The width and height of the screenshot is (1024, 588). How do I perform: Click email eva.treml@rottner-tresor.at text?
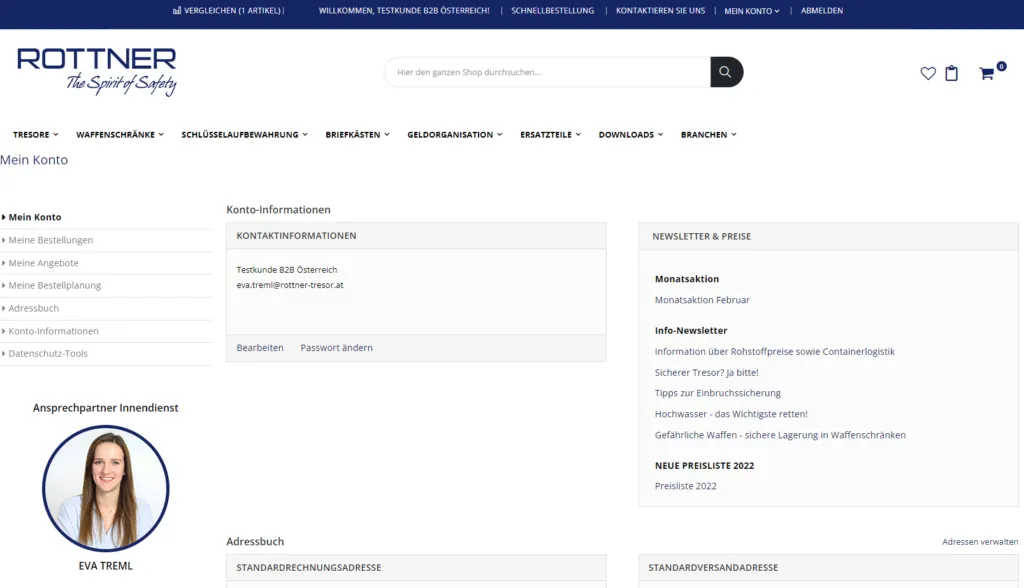point(290,285)
